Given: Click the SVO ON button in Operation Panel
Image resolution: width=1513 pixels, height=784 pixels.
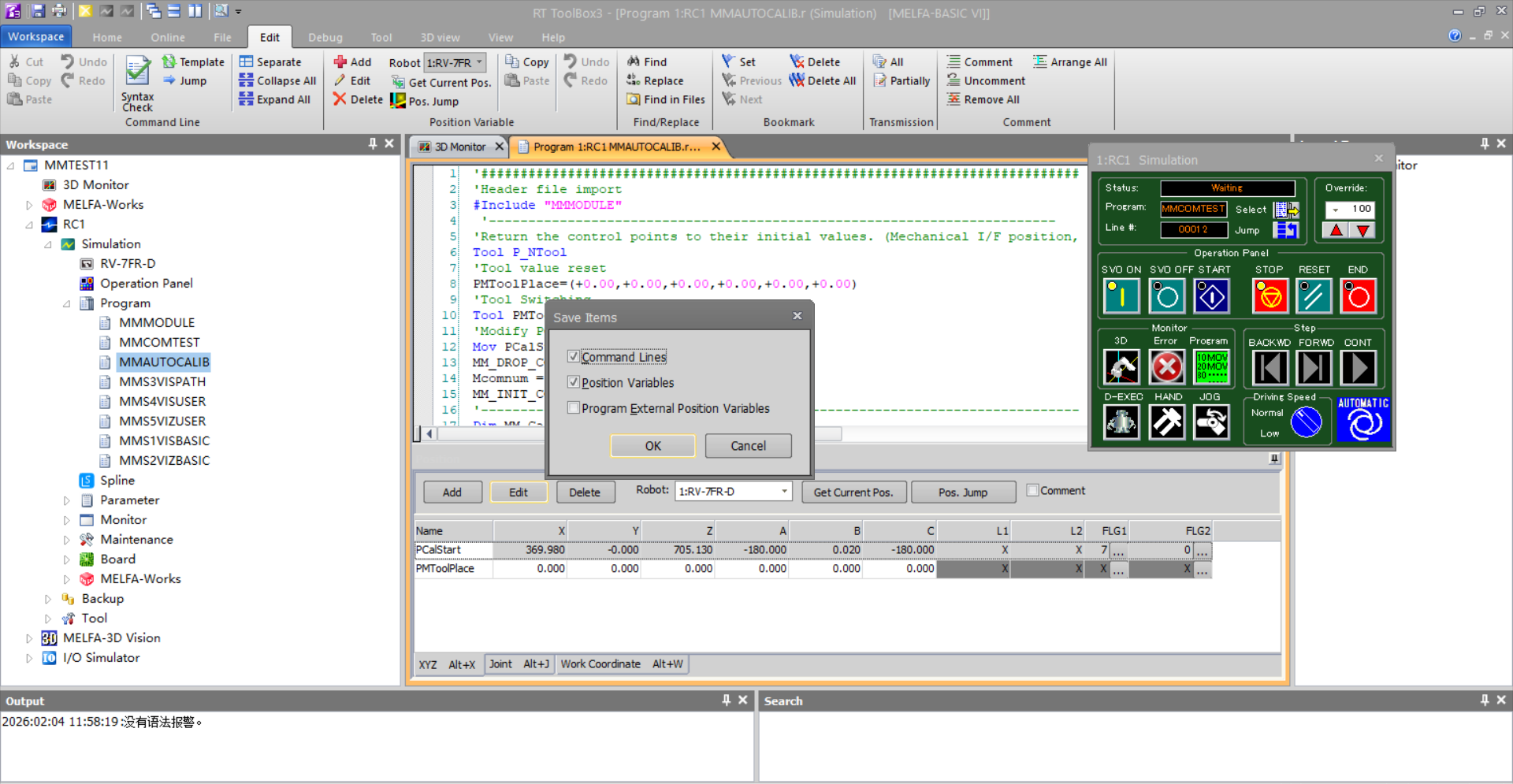Looking at the screenshot, I should pos(1121,297).
